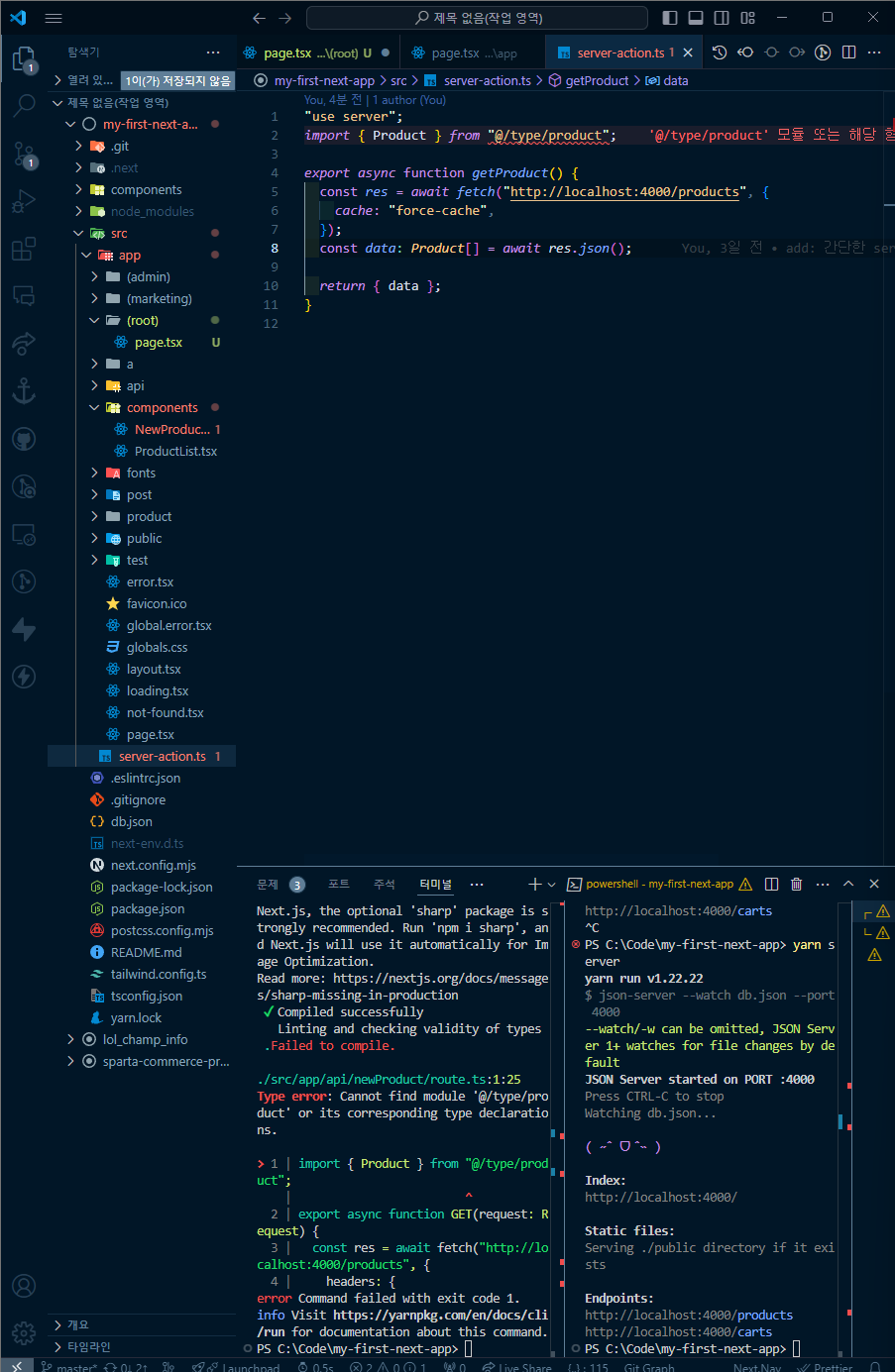Open the Search view in activity bar
Viewport: 895px width, 1372px height.
click(24, 106)
